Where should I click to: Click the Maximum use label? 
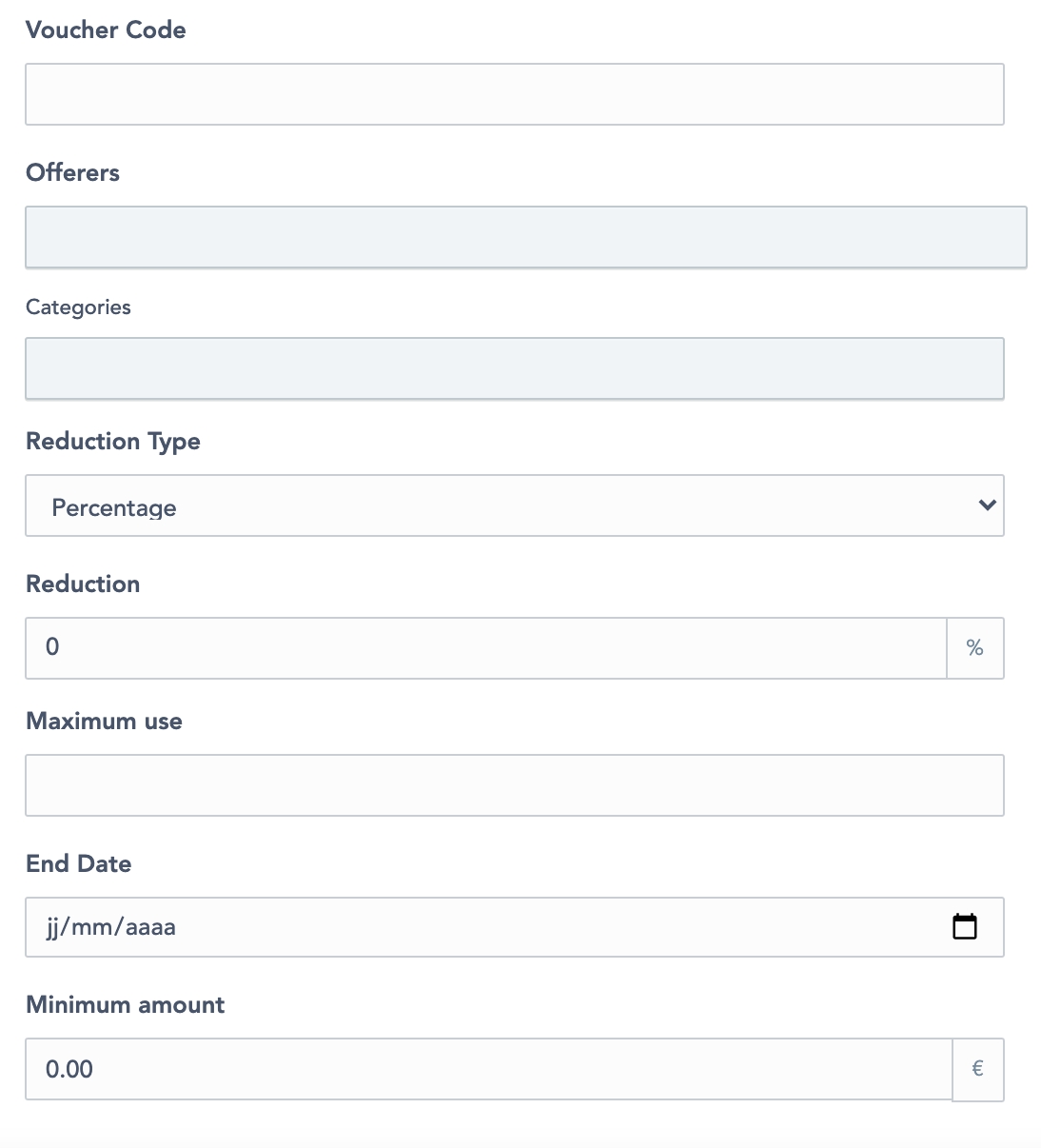[x=104, y=721]
